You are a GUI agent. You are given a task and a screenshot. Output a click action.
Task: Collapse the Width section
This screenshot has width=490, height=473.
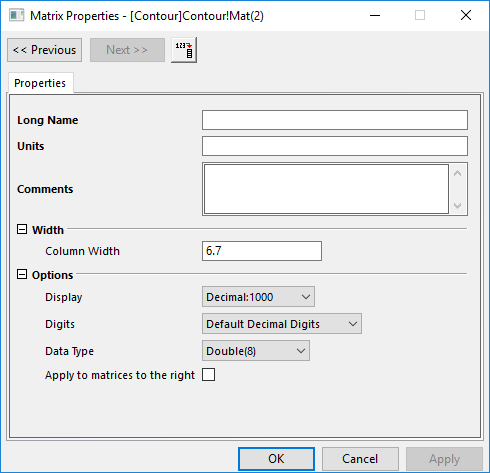pos(22,229)
